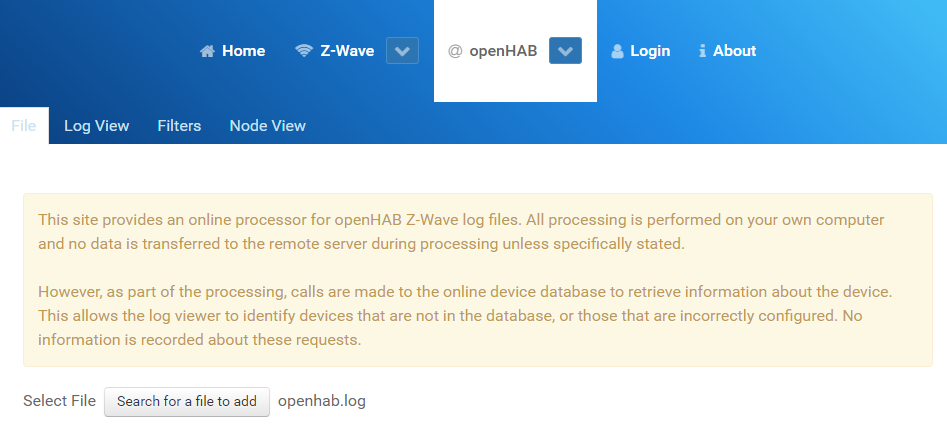Expand the openHAB dropdown chevron
The image size is (947, 426).
(x=565, y=51)
